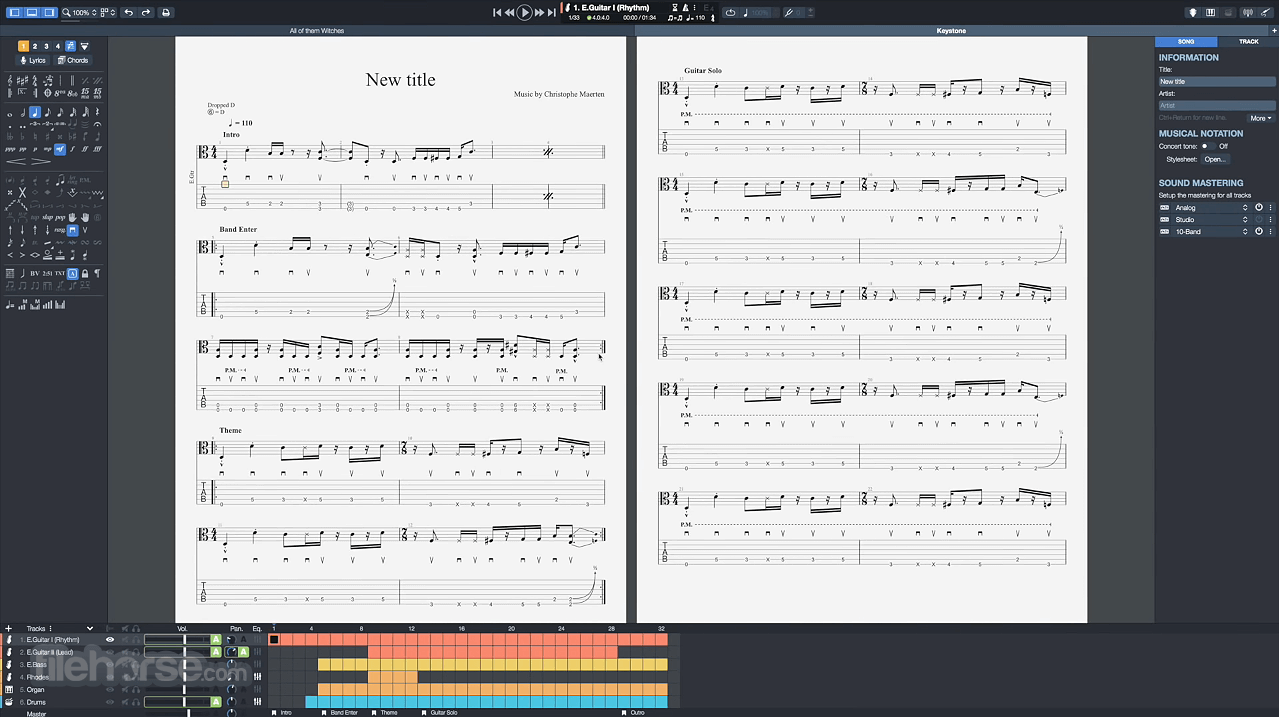Select the quarter note duration icon
The image size is (1279, 717).
coord(35,112)
